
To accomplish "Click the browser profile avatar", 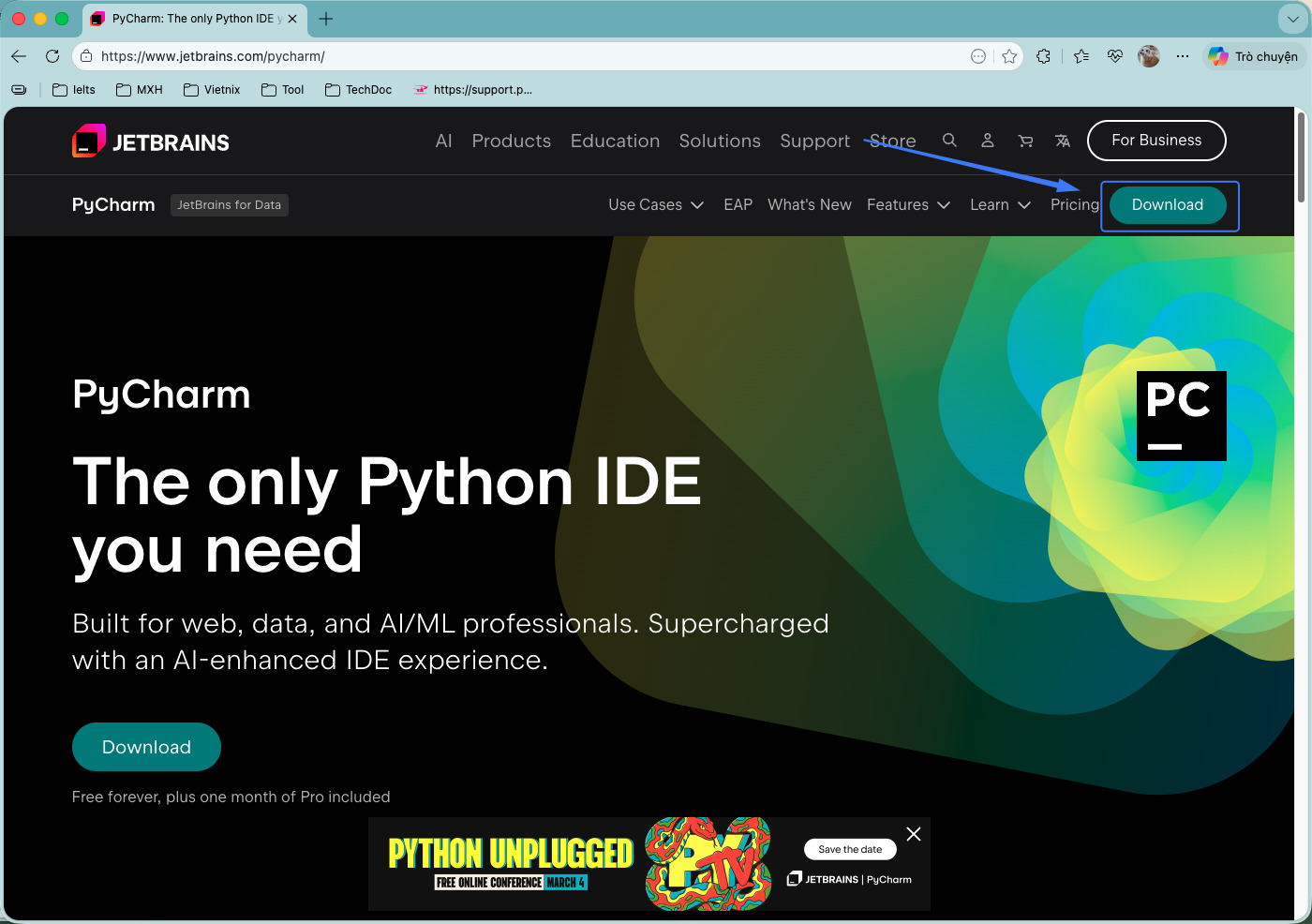I will (x=1149, y=56).
